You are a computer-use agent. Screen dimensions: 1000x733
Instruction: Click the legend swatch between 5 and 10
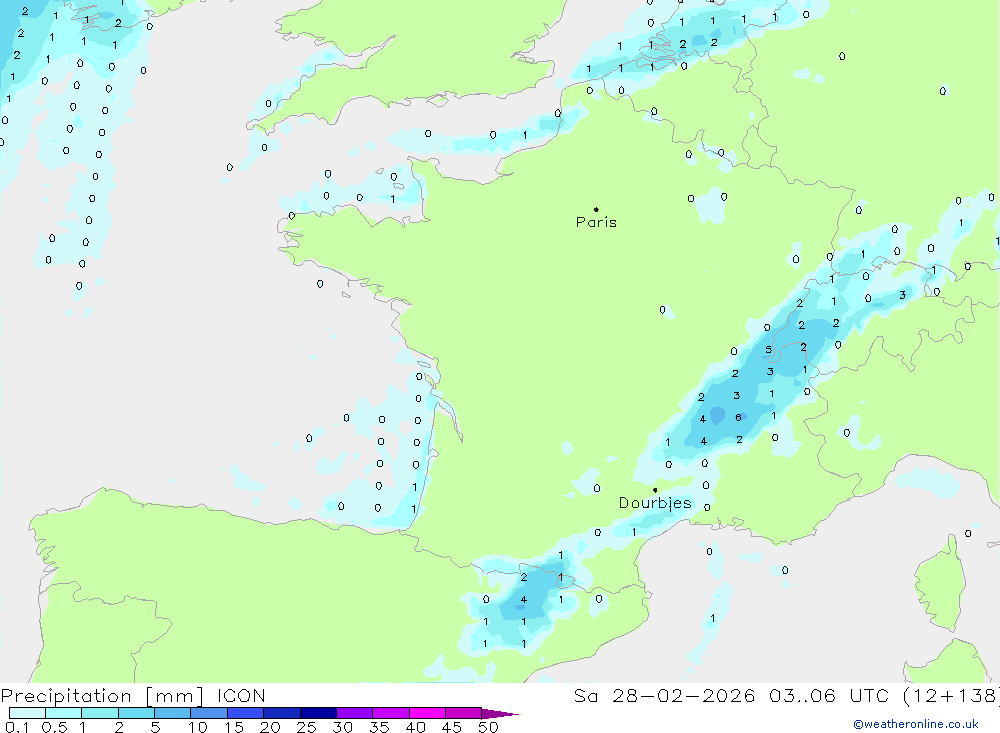172,713
